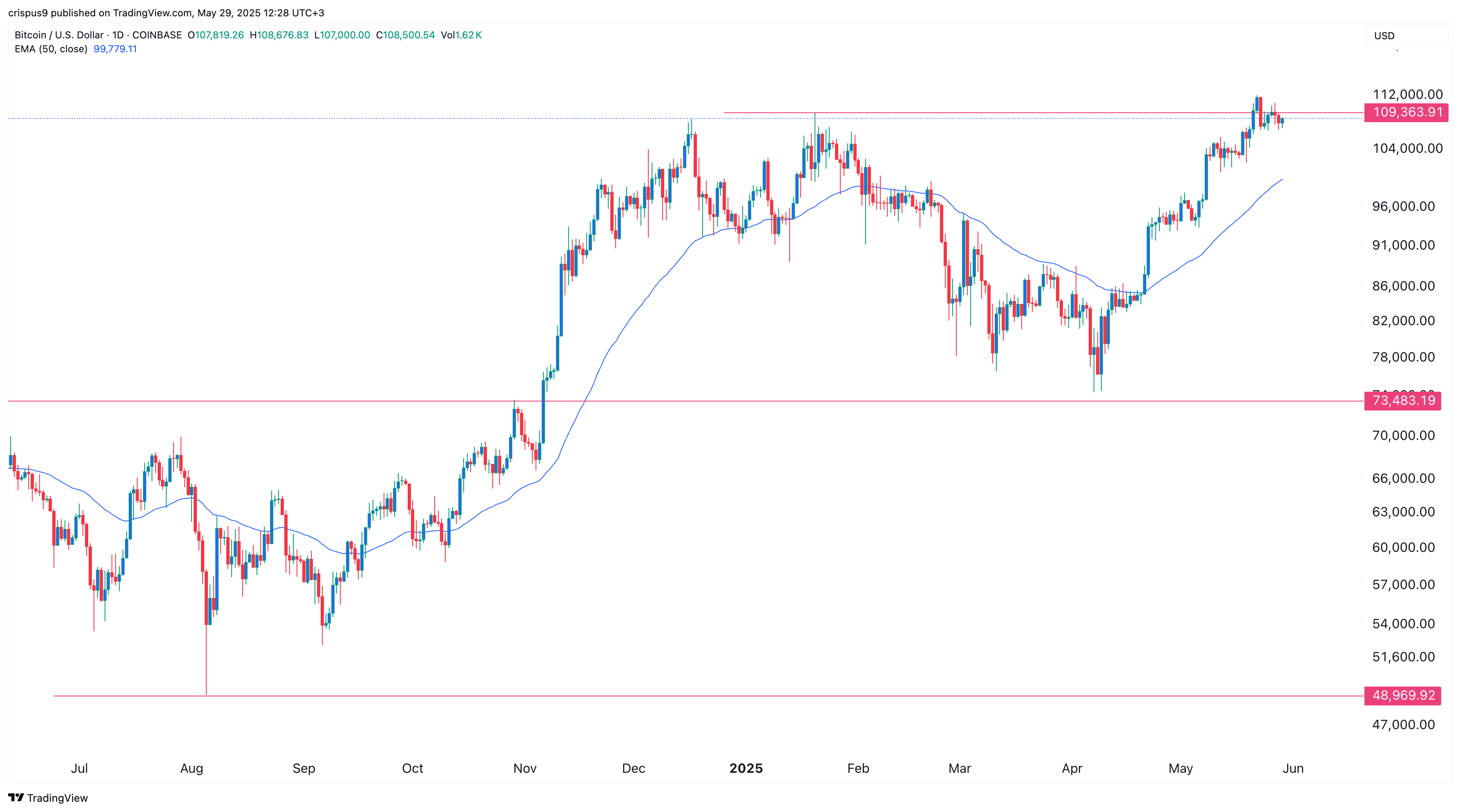Click the Aug label on the time axis
This screenshot has height=812, width=1460.
[192, 768]
